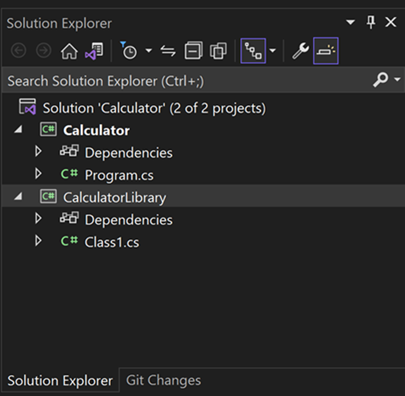Open Properties with the wrench icon
This screenshot has height=396, width=405.
[300, 51]
